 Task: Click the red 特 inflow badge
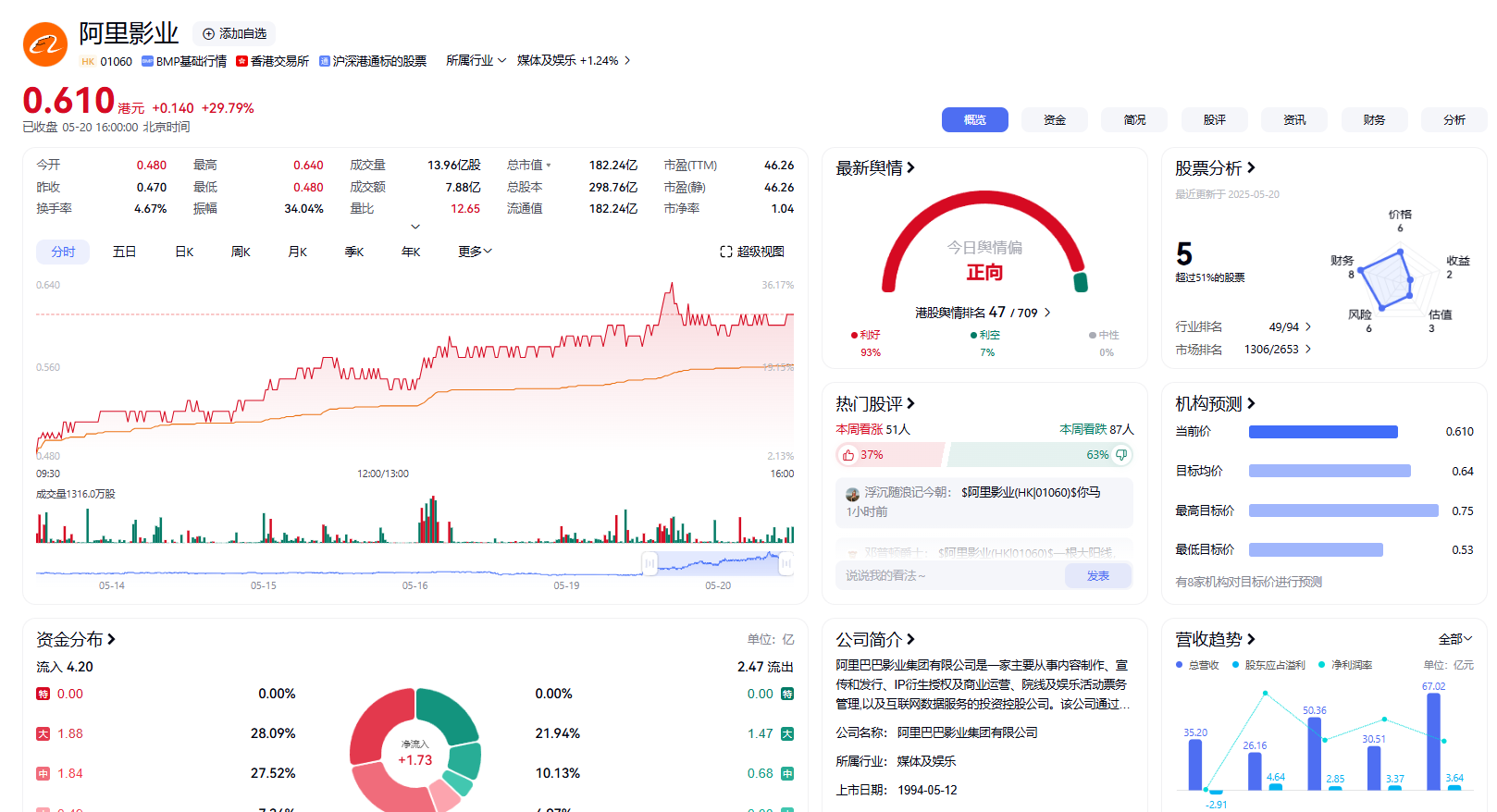point(43,694)
